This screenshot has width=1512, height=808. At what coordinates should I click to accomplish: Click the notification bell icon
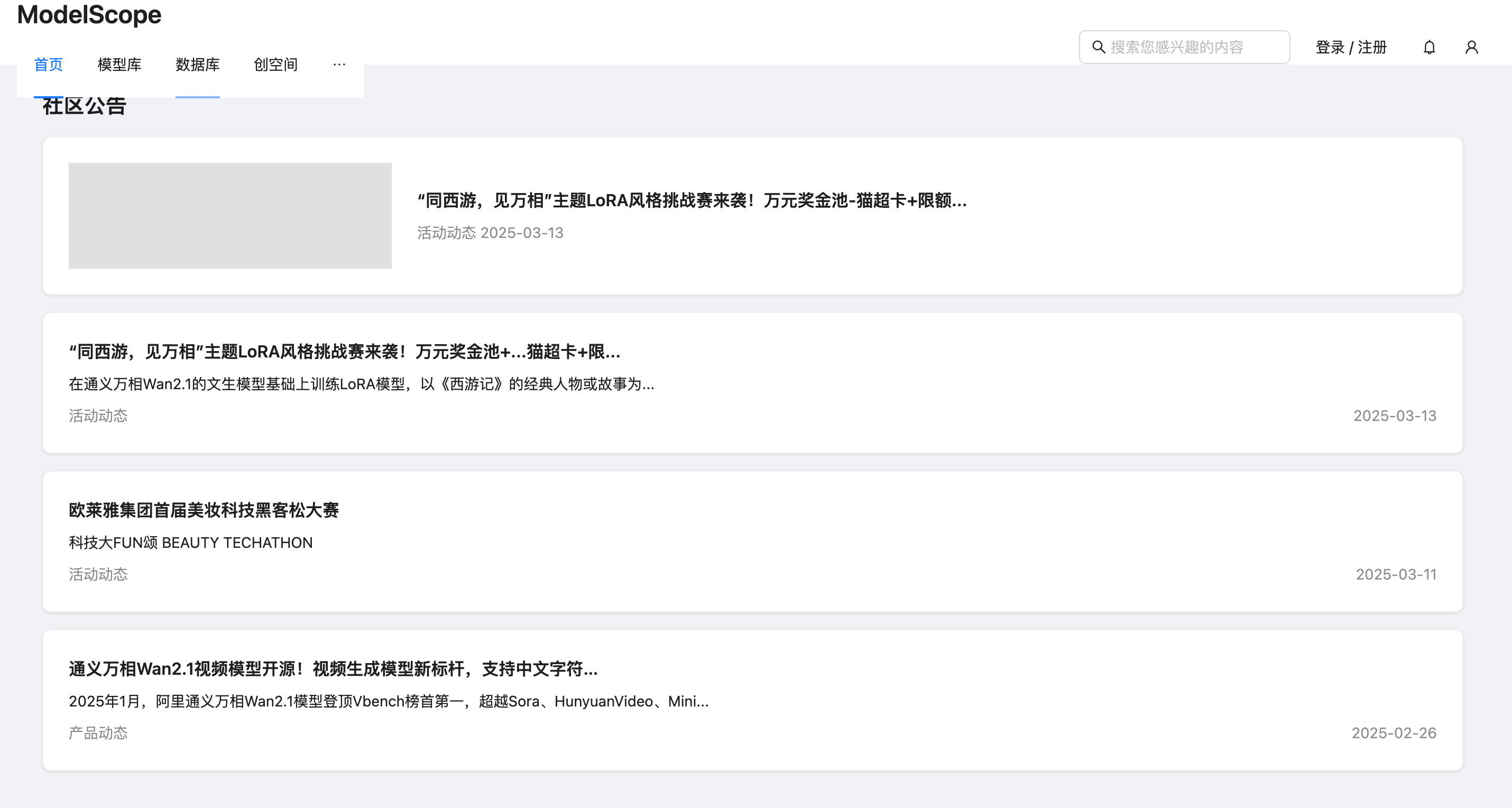tap(1429, 47)
